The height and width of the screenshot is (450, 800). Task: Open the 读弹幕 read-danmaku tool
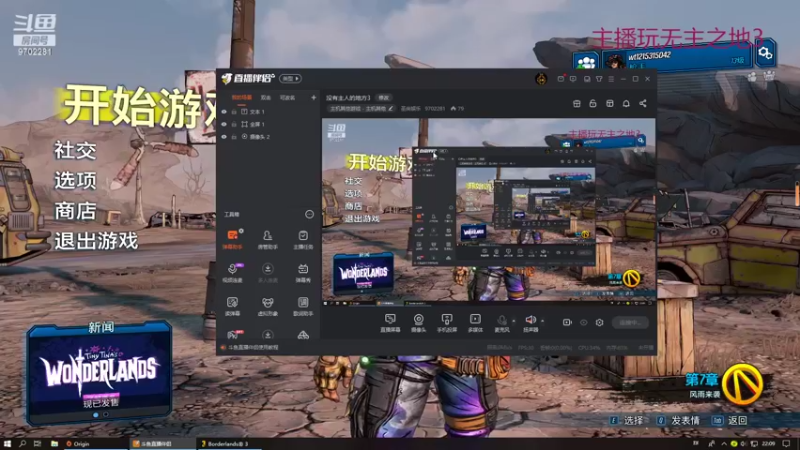[x=233, y=307]
